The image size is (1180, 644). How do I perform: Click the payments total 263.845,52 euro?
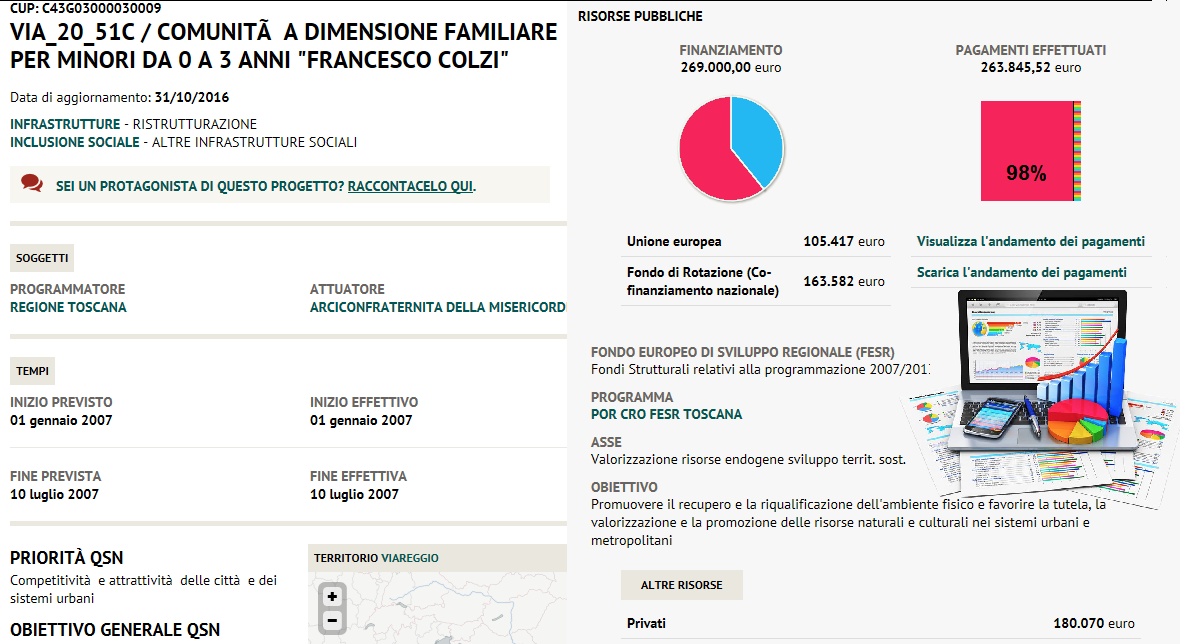(1030, 67)
